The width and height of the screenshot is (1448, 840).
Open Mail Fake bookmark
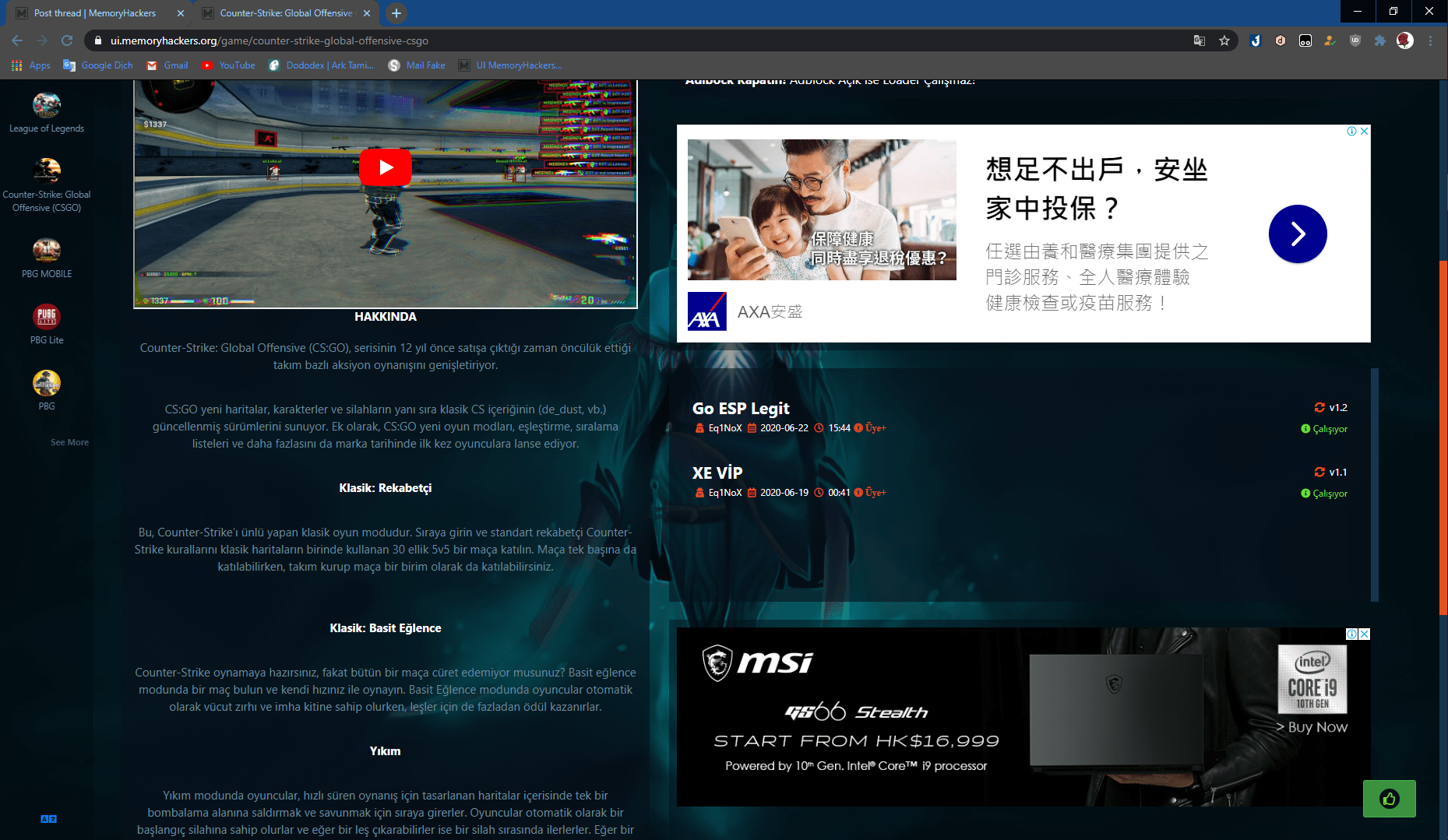417,65
